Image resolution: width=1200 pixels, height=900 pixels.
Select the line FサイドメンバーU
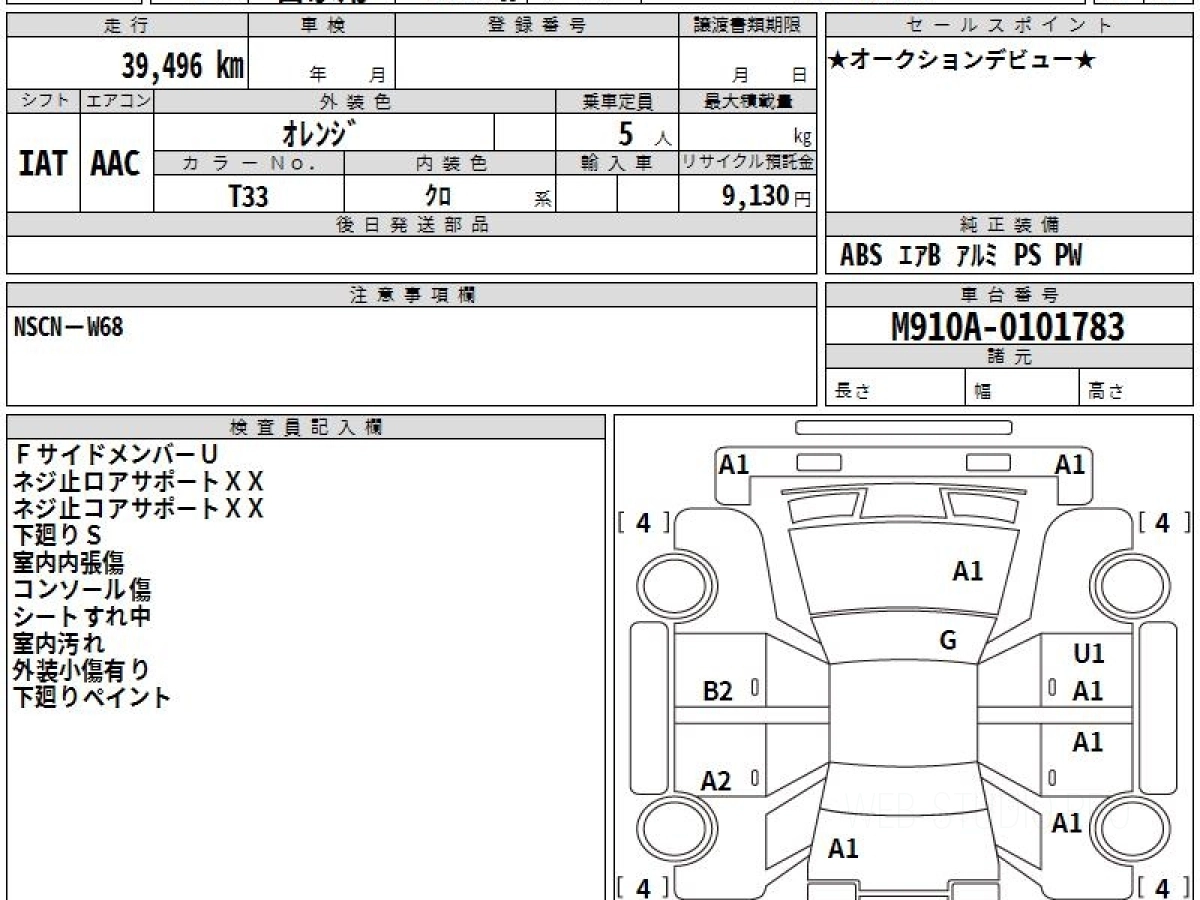pos(116,455)
